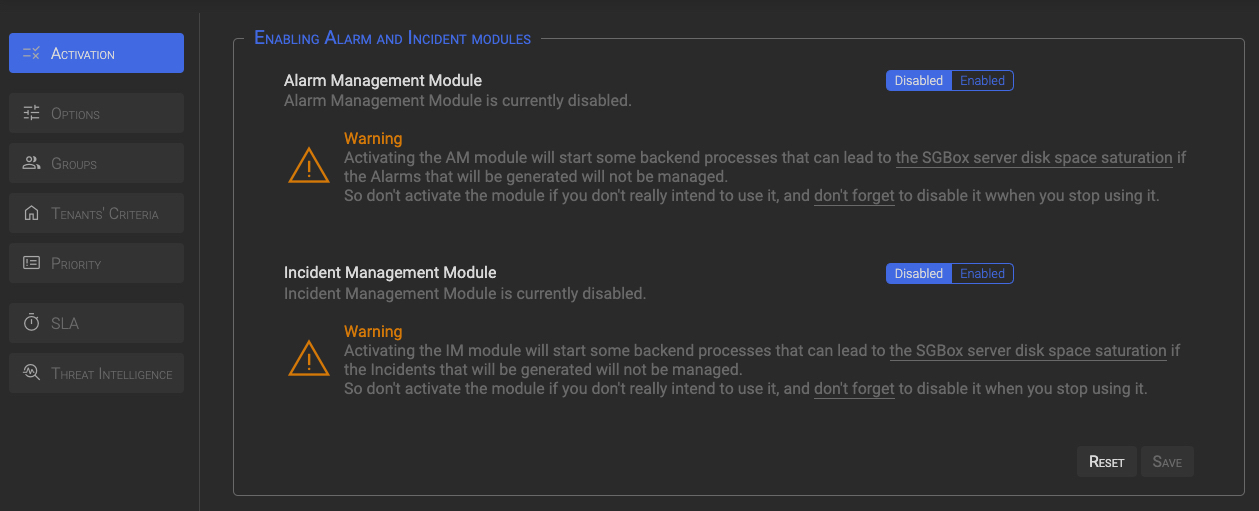1259x511 pixels.
Task: Click the SLA stopwatch icon
Action: pyautogui.click(x=31, y=323)
